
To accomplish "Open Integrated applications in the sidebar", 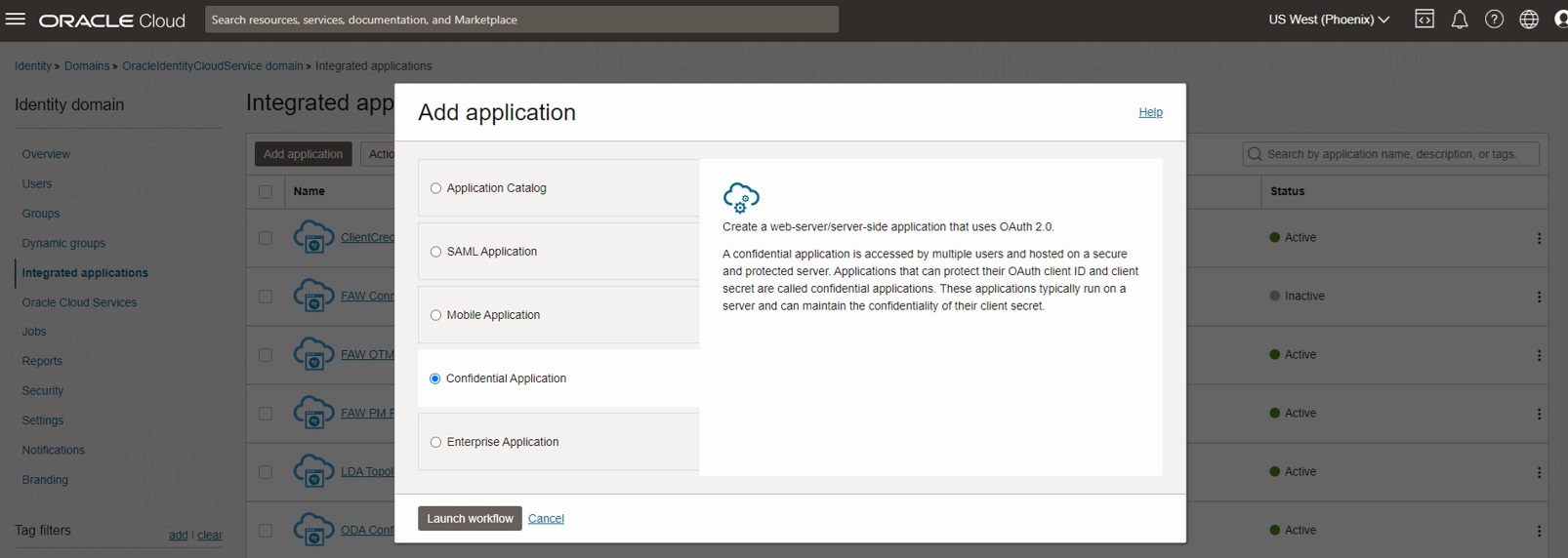I will pos(85,273).
